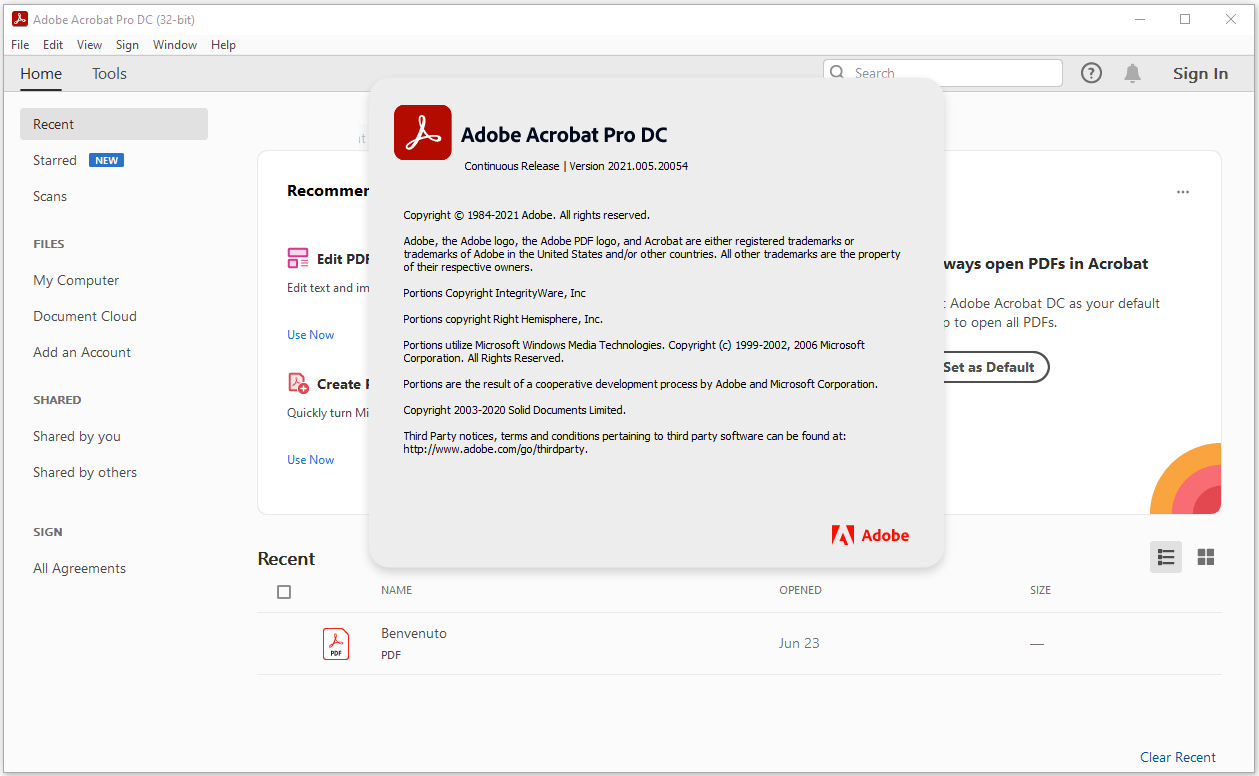This screenshot has height=776, width=1259.
Task: Click the Recent section heading
Action: click(286, 559)
